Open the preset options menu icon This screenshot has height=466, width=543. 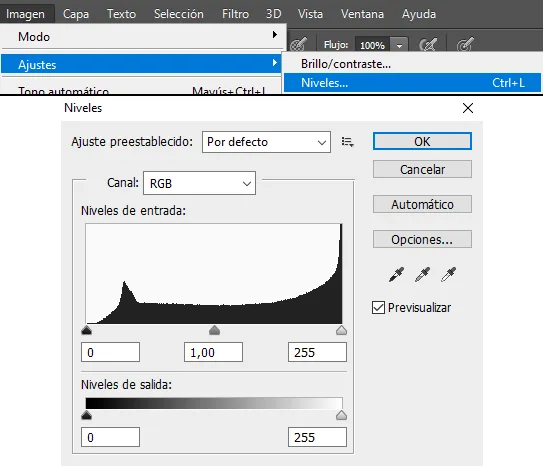coord(347,142)
